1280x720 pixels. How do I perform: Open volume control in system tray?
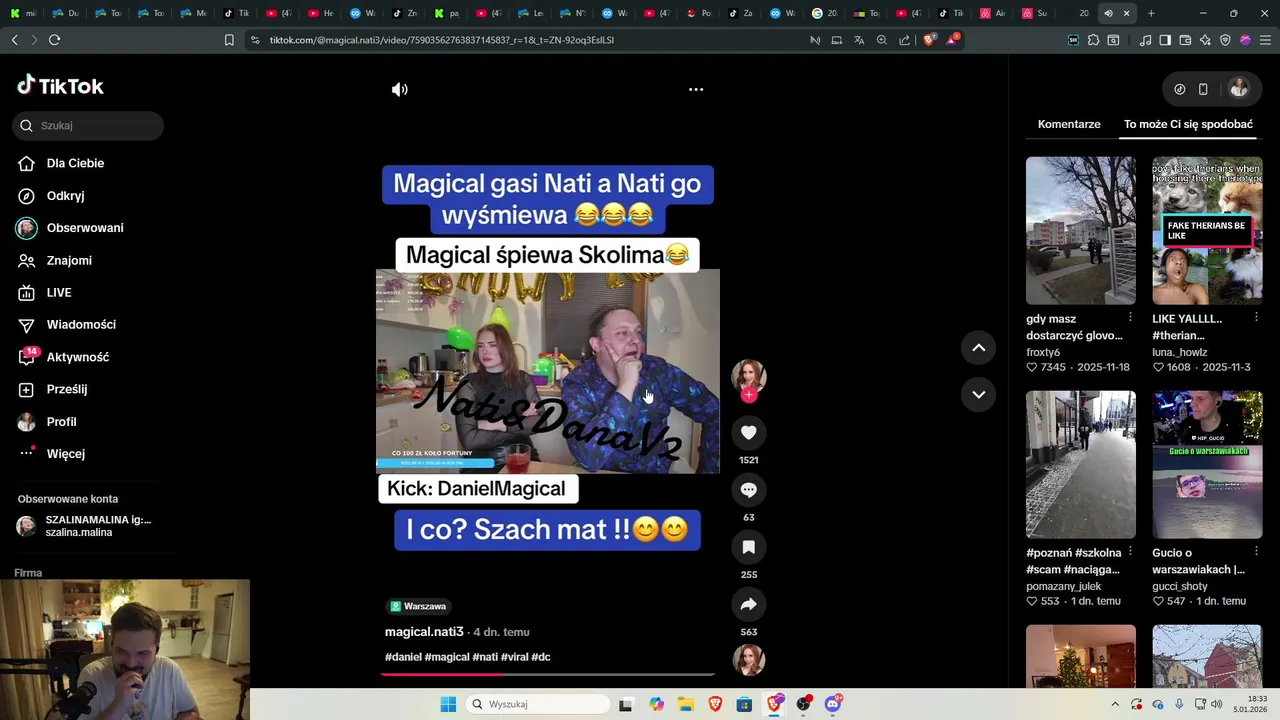coord(1217,704)
